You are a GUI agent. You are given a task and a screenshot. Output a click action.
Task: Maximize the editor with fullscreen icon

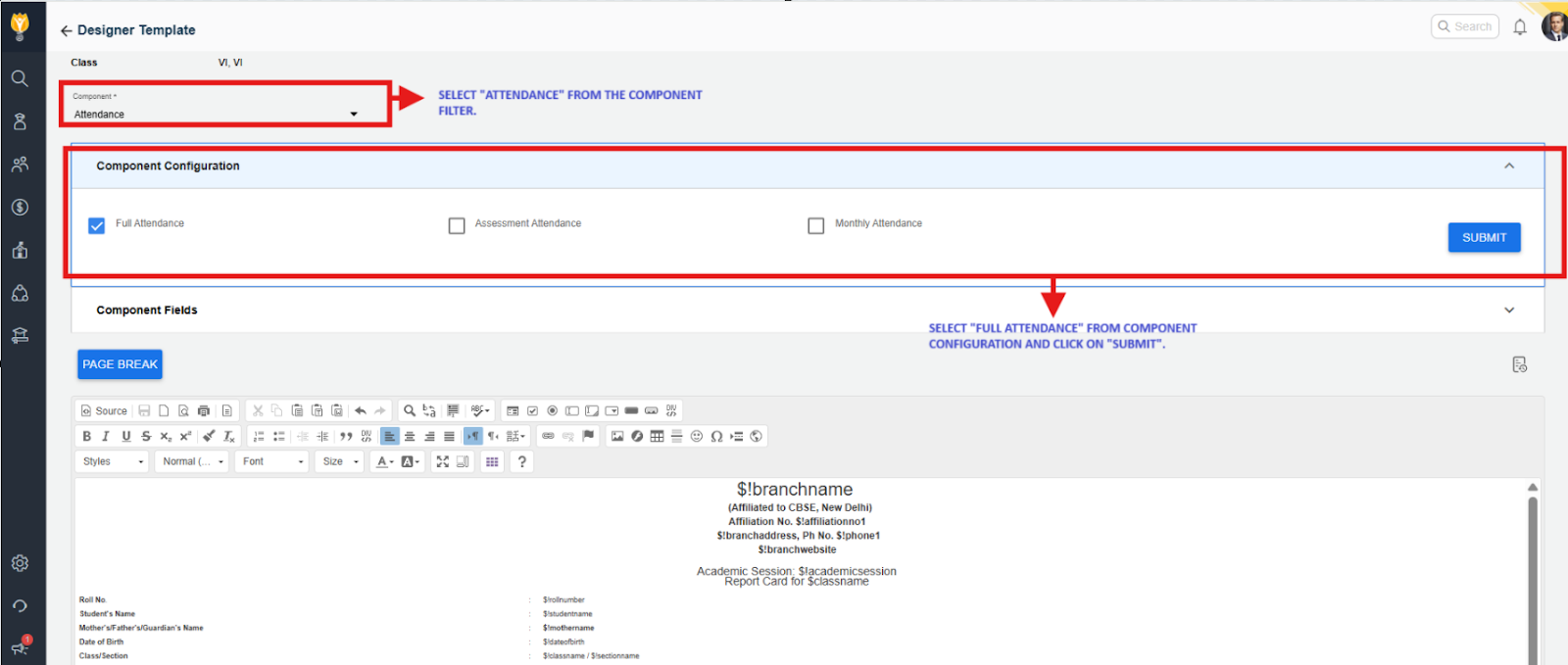coord(443,462)
